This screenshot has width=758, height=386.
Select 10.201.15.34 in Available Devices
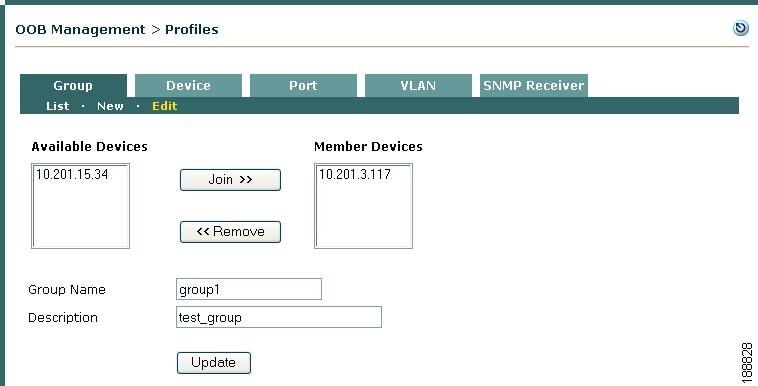tap(72, 175)
